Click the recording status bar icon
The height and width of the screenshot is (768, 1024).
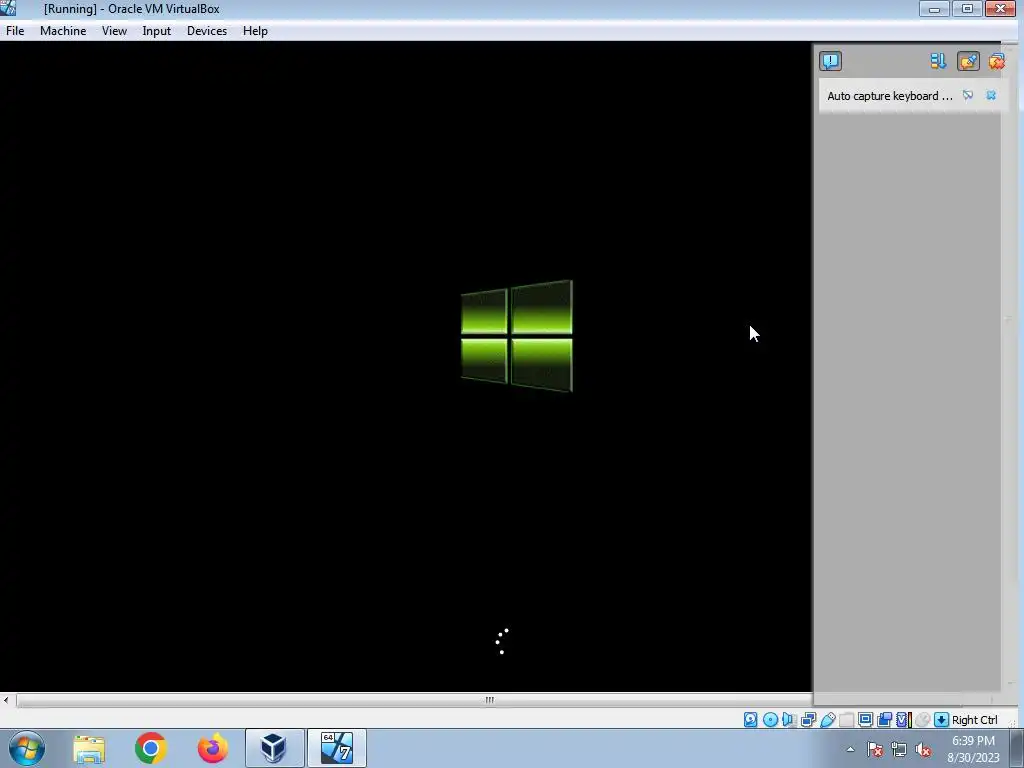pyautogui.click(x=885, y=720)
